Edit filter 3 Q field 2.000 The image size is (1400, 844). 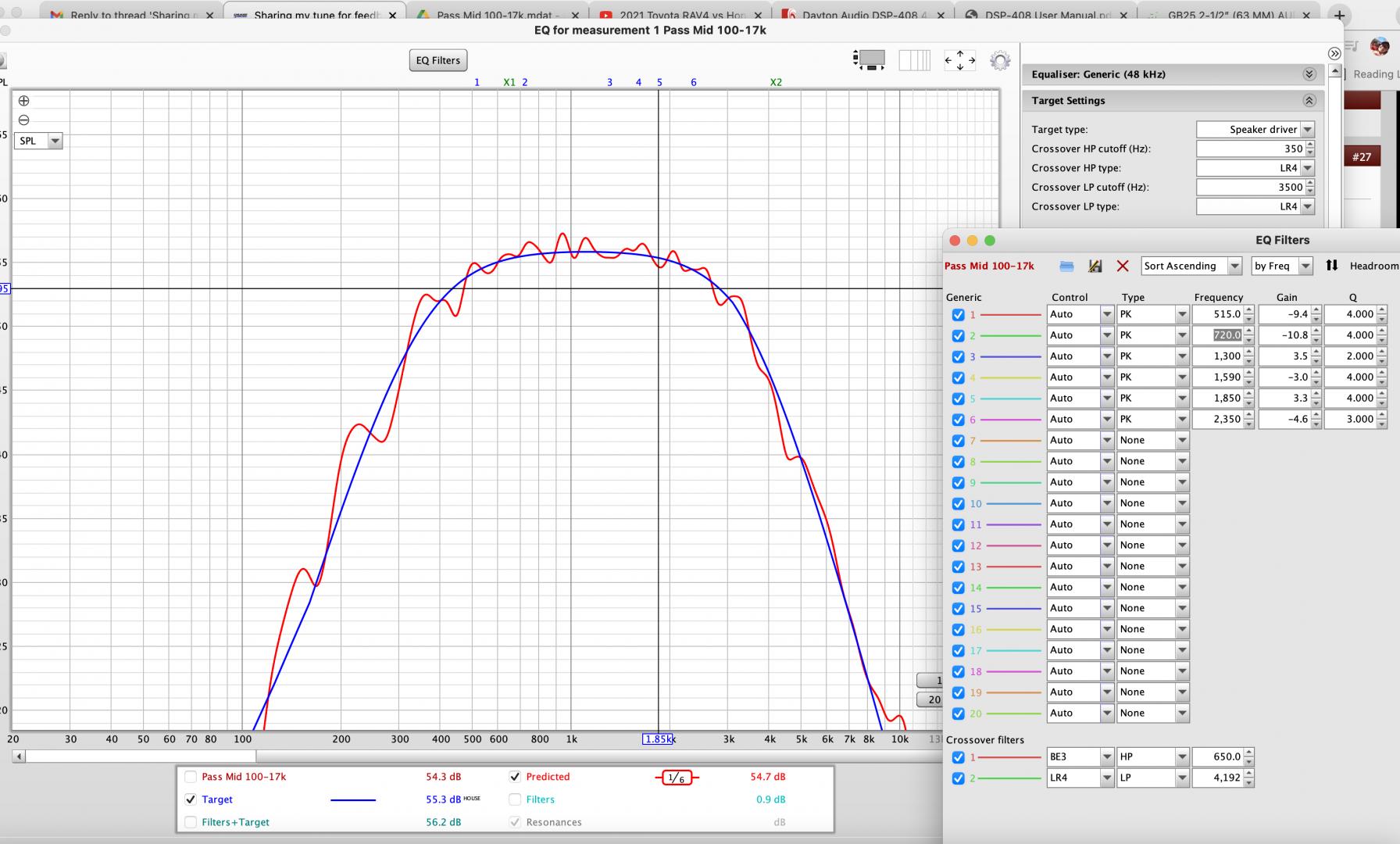(1351, 356)
